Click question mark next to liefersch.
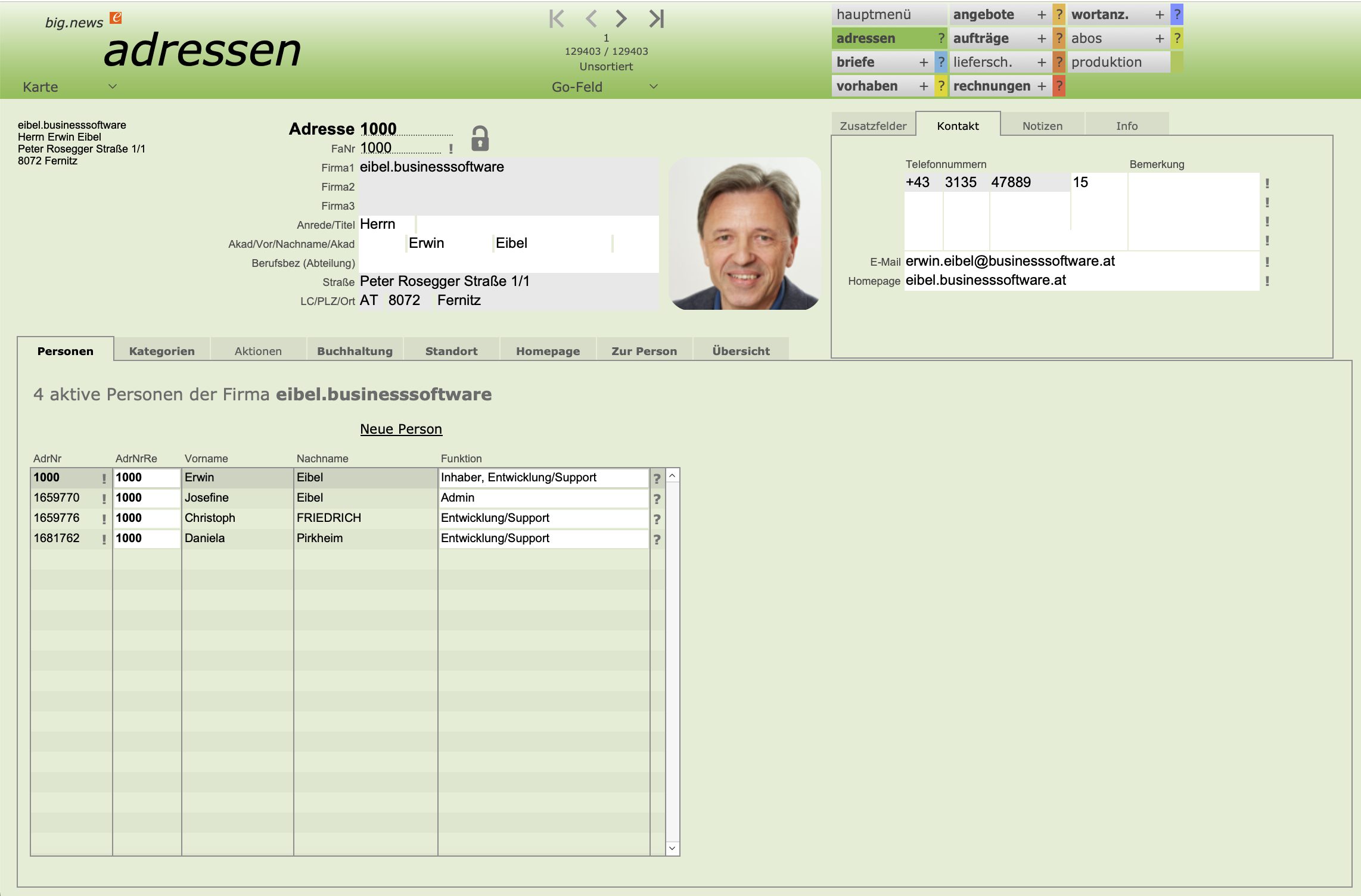Screen dimensions: 1361x896 [1059, 62]
